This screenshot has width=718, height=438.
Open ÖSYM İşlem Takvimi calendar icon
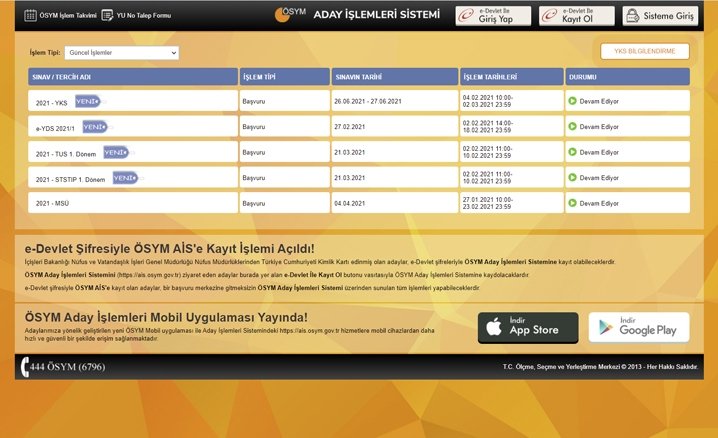pos(30,16)
